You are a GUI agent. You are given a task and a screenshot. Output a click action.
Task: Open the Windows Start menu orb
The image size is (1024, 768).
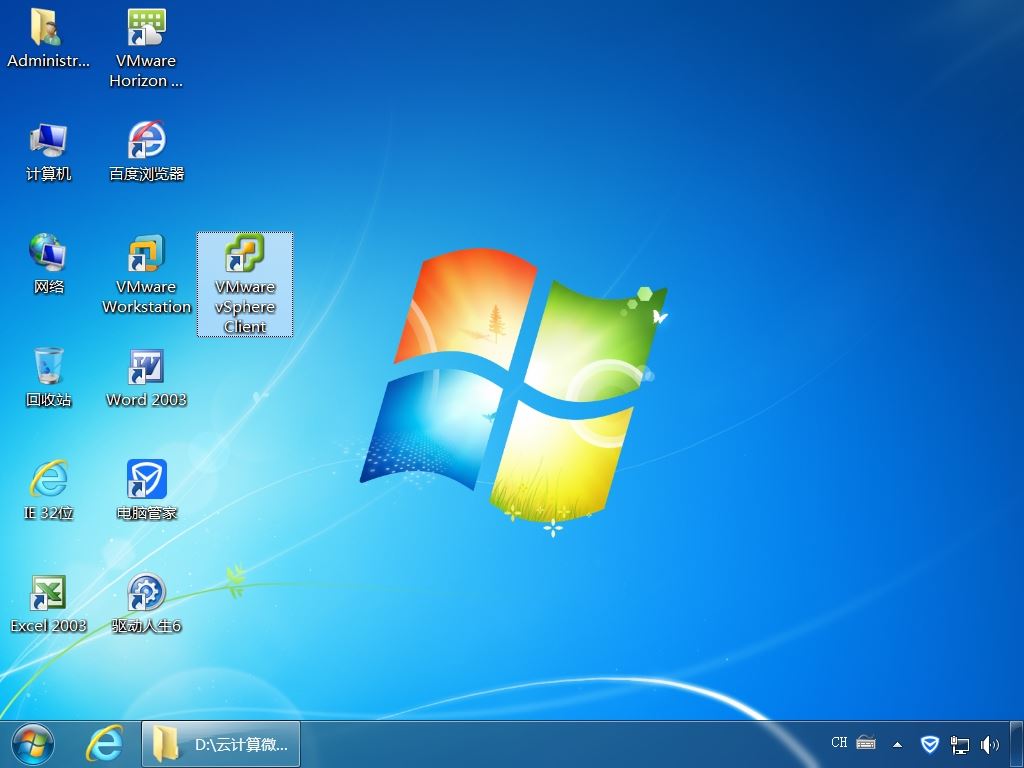click(x=33, y=744)
